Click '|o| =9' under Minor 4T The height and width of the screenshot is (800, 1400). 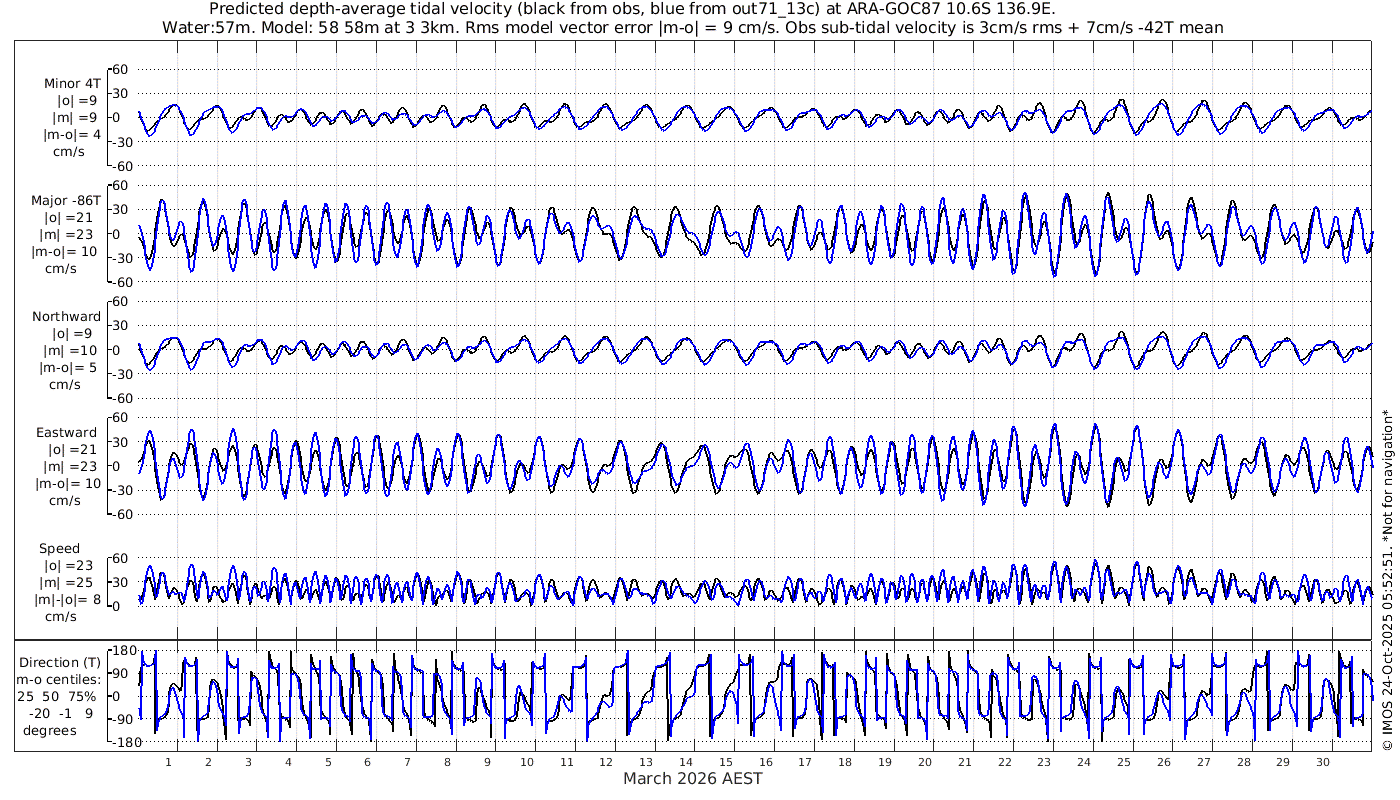coord(76,101)
